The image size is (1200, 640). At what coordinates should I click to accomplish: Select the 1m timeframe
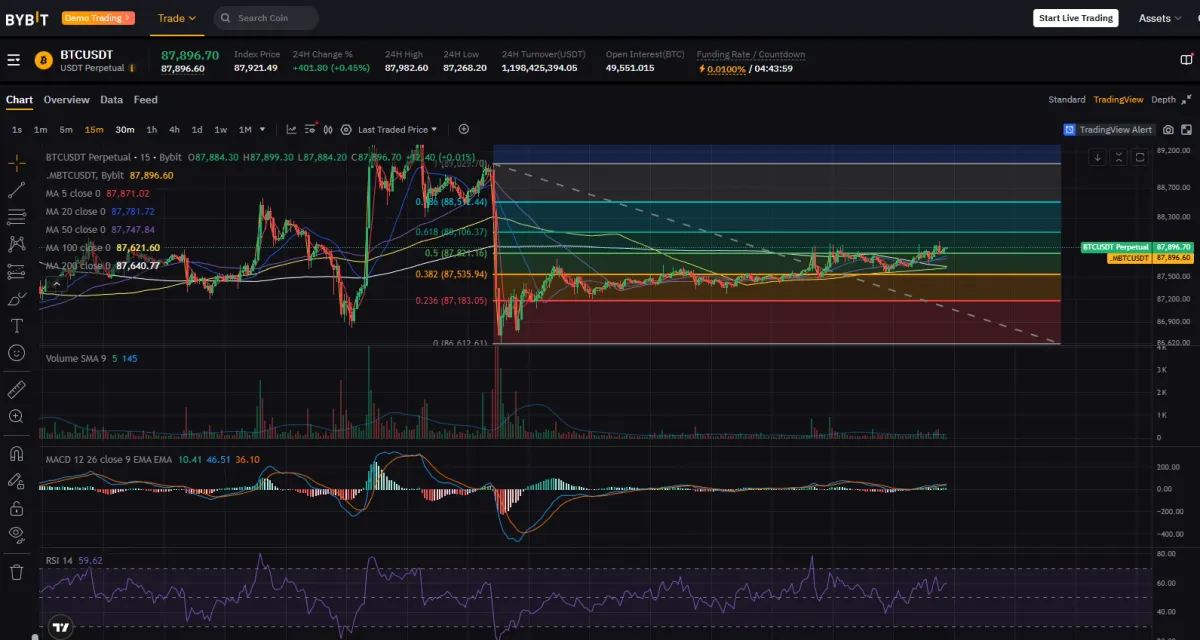click(x=41, y=129)
